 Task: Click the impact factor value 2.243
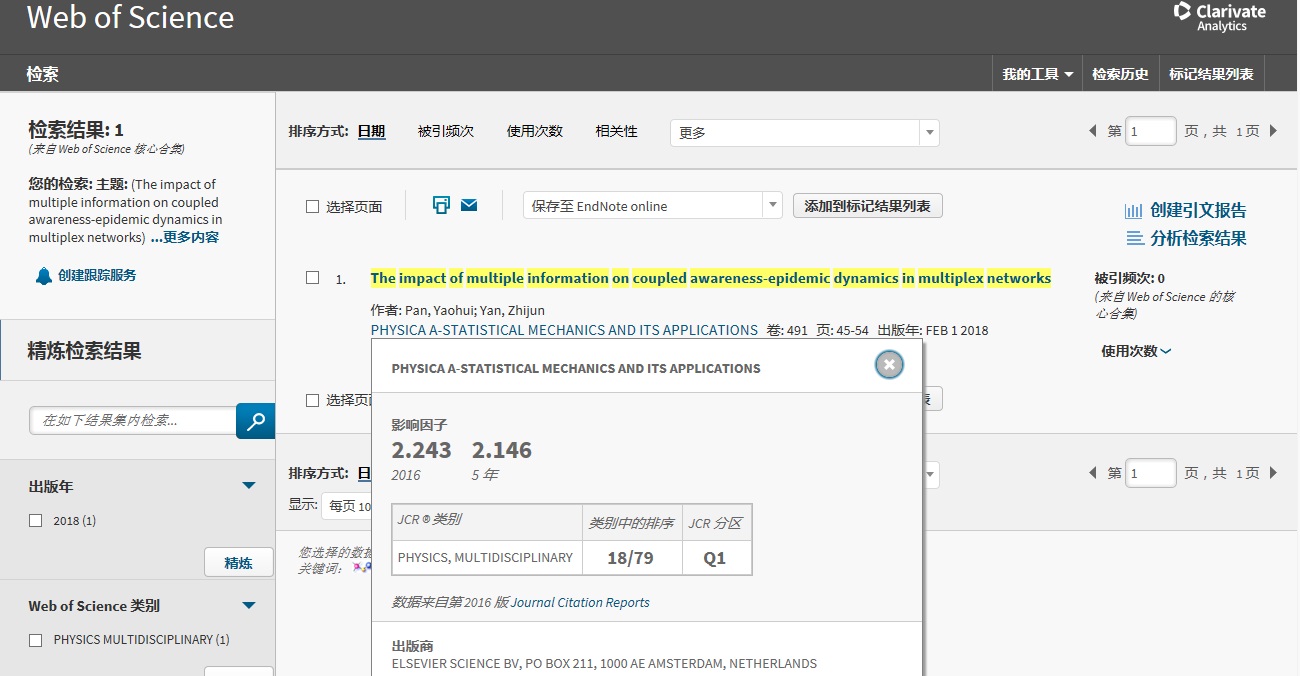pyautogui.click(x=421, y=450)
